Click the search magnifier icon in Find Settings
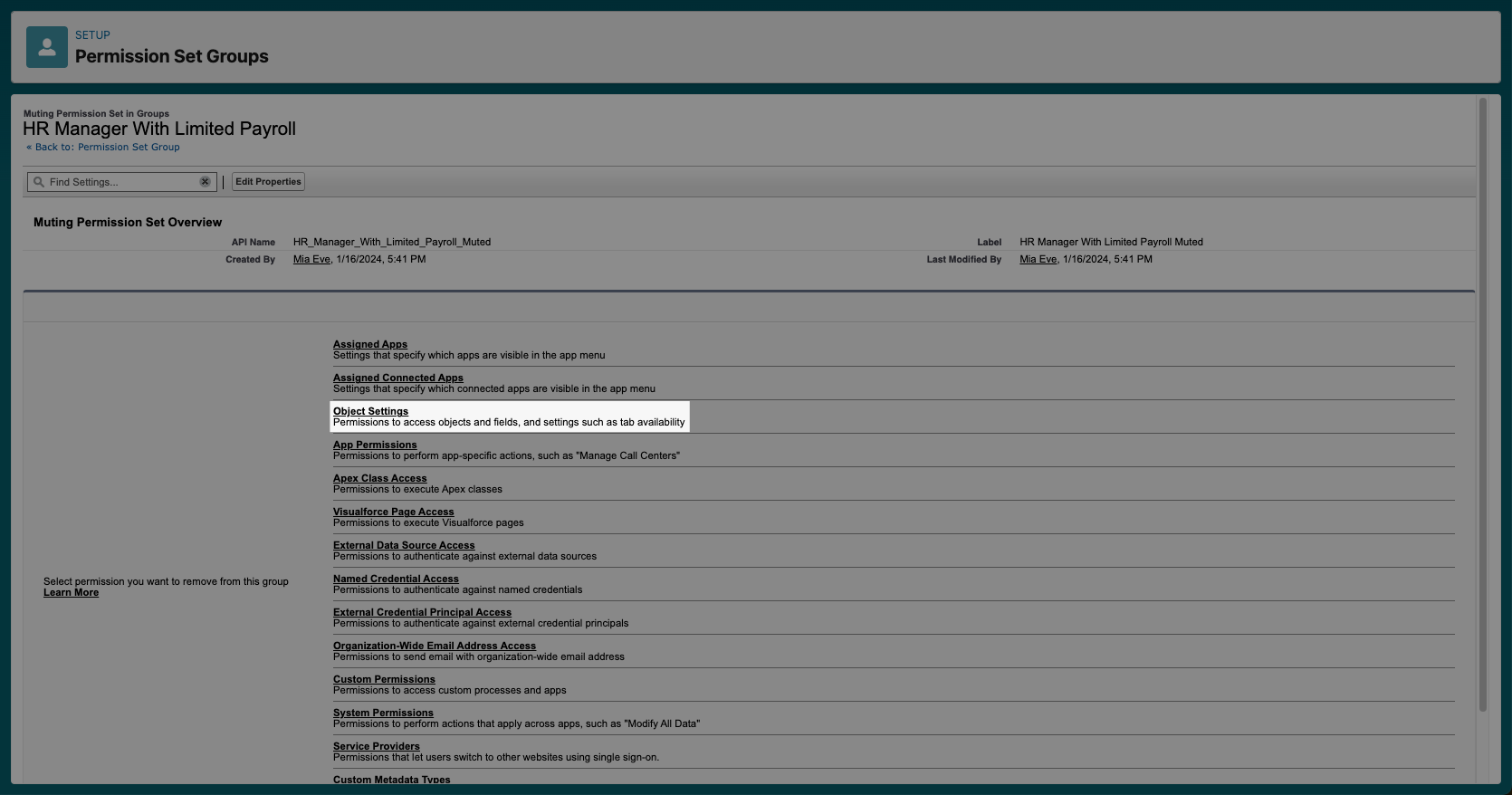This screenshot has height=795, width=1512. point(39,182)
